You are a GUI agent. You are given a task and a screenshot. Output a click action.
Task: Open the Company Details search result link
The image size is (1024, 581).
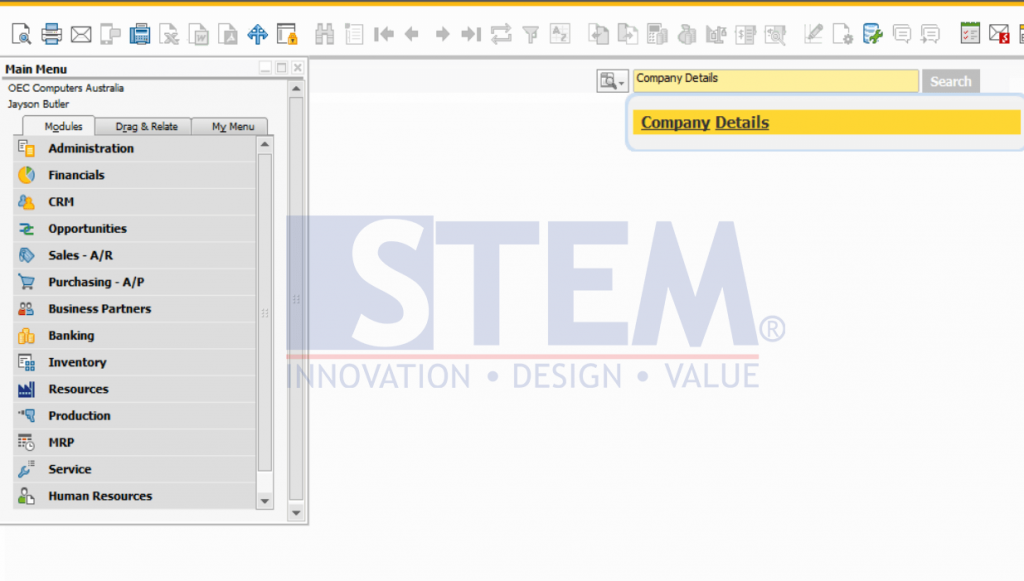704,123
